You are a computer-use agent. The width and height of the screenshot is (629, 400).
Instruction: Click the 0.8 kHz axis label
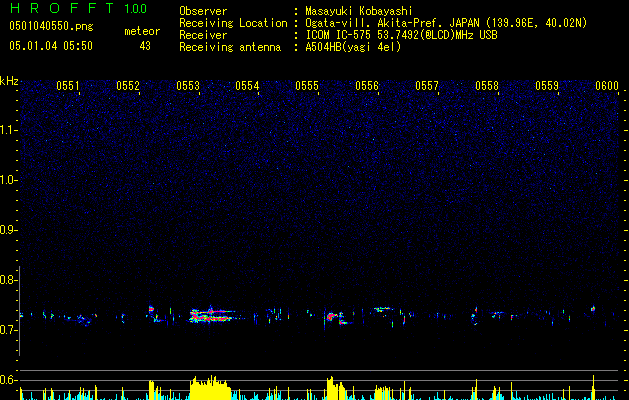8,280
